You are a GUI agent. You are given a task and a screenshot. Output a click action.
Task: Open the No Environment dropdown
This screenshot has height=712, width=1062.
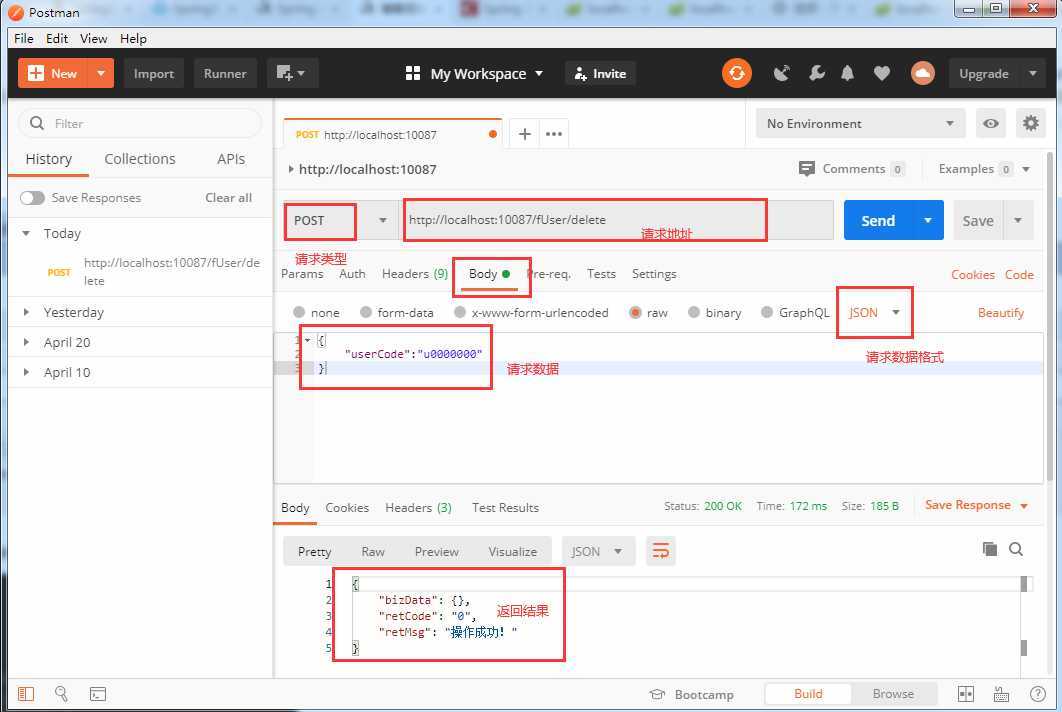coord(860,123)
